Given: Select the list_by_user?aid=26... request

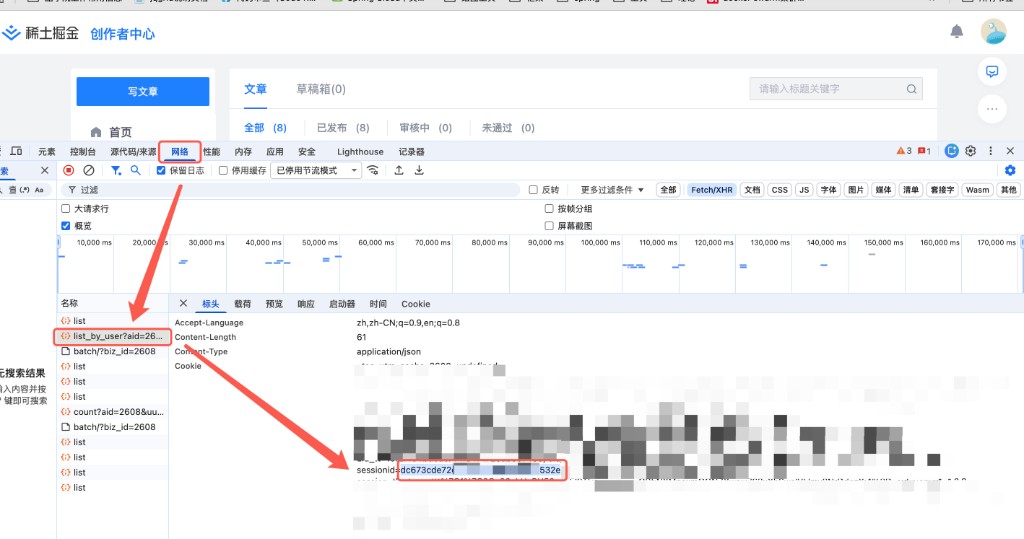Looking at the screenshot, I should click(112, 336).
